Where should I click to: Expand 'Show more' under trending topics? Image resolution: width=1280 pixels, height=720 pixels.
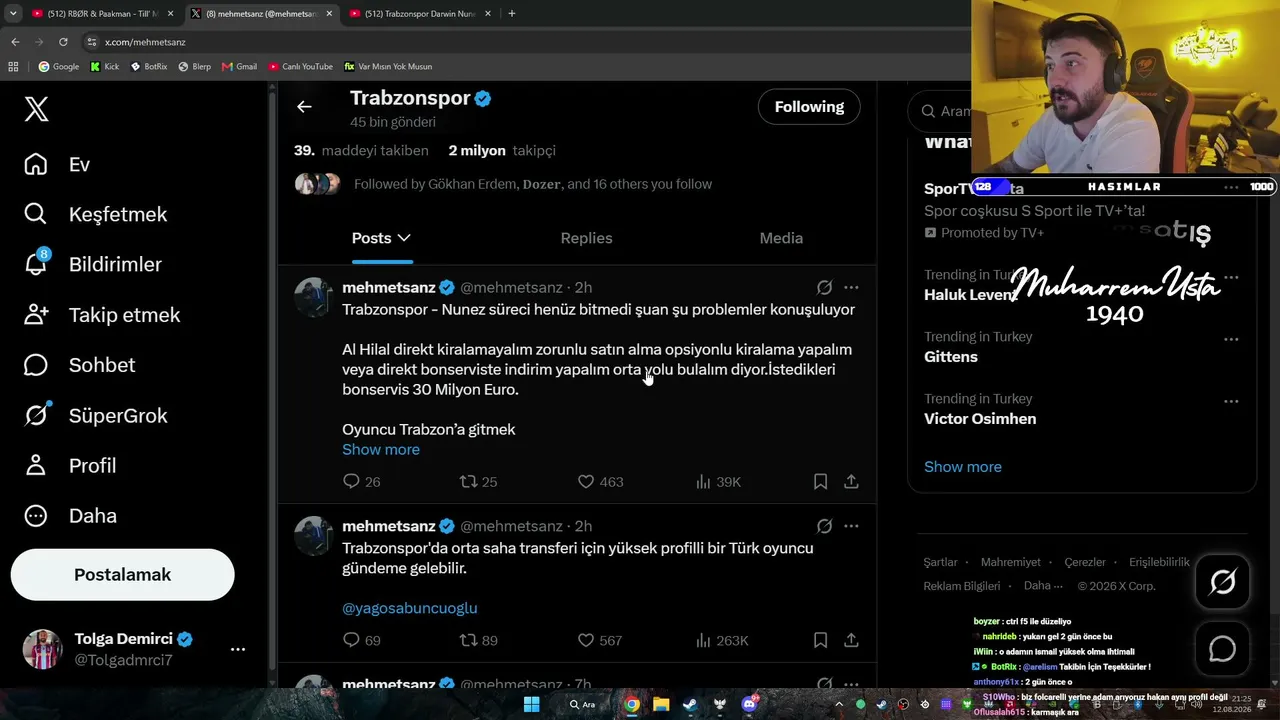962,467
